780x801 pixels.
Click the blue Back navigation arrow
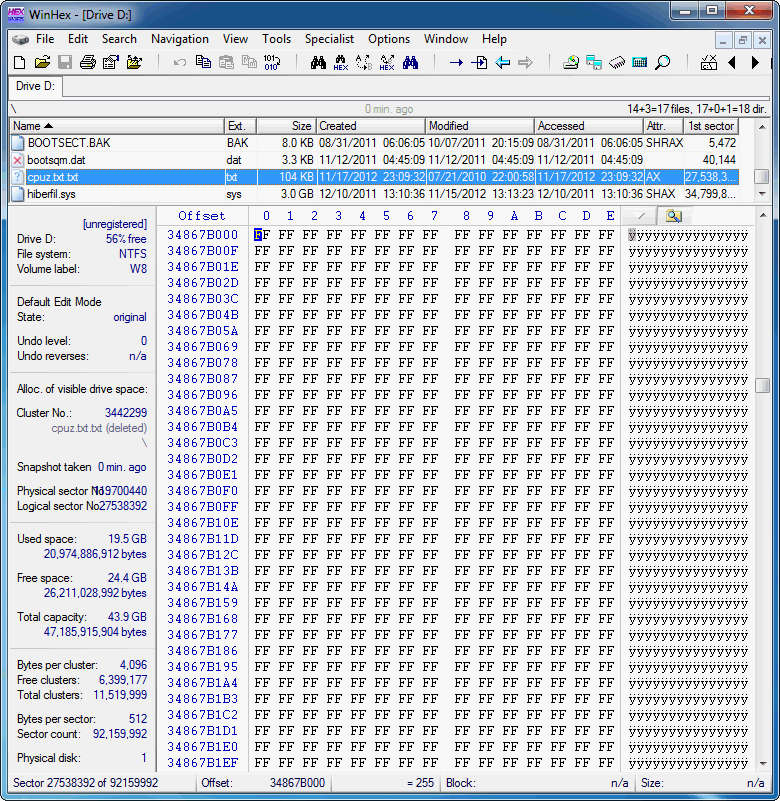[502, 63]
